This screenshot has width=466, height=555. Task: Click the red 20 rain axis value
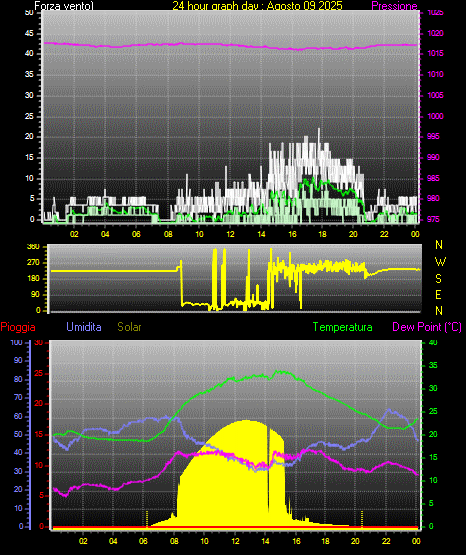(x=39, y=404)
